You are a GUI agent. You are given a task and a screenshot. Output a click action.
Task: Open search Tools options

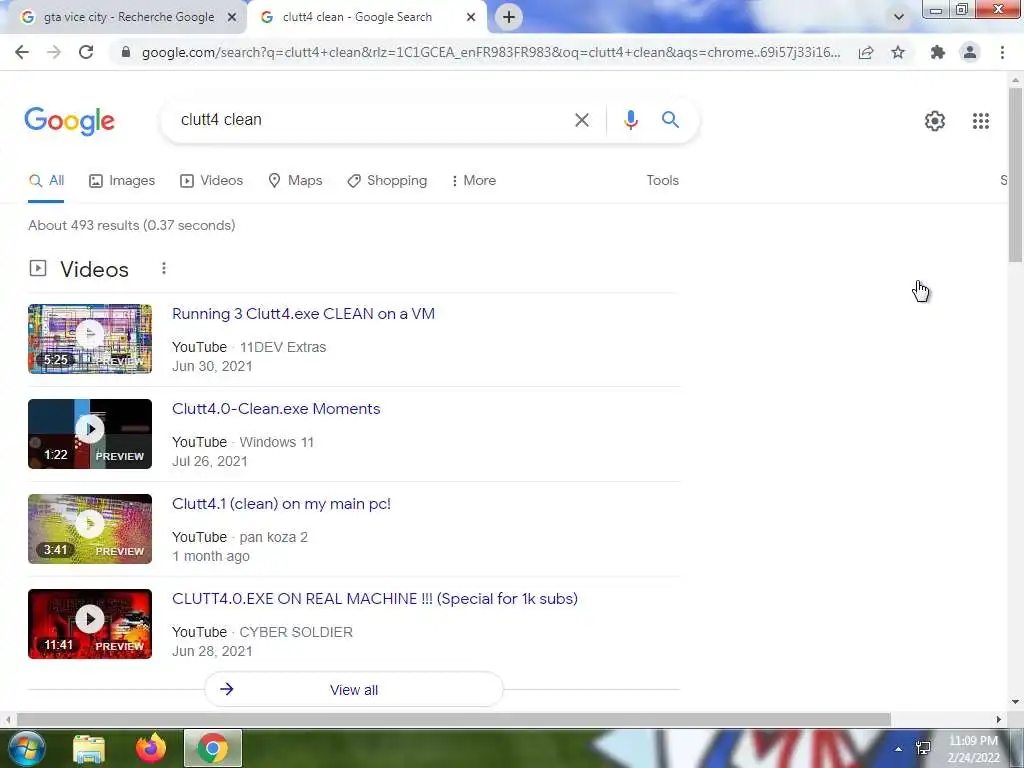tap(662, 180)
